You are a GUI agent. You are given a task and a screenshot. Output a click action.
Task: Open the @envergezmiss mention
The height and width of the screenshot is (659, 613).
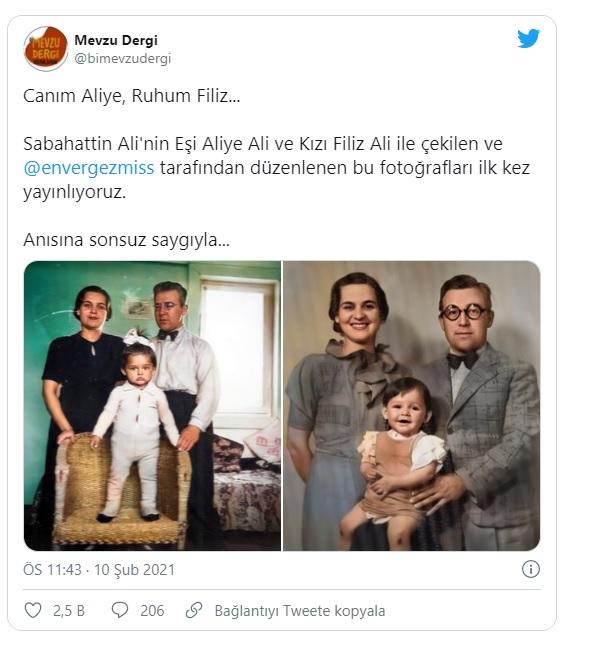(x=89, y=168)
